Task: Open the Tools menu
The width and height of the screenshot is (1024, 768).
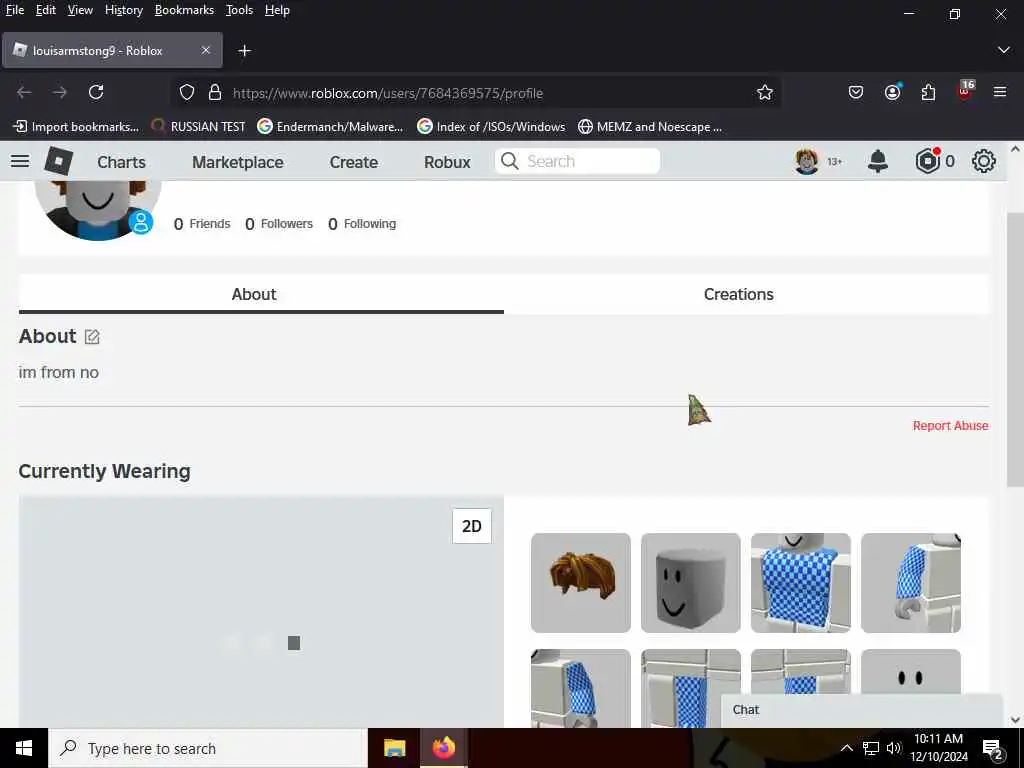Action: click(239, 10)
